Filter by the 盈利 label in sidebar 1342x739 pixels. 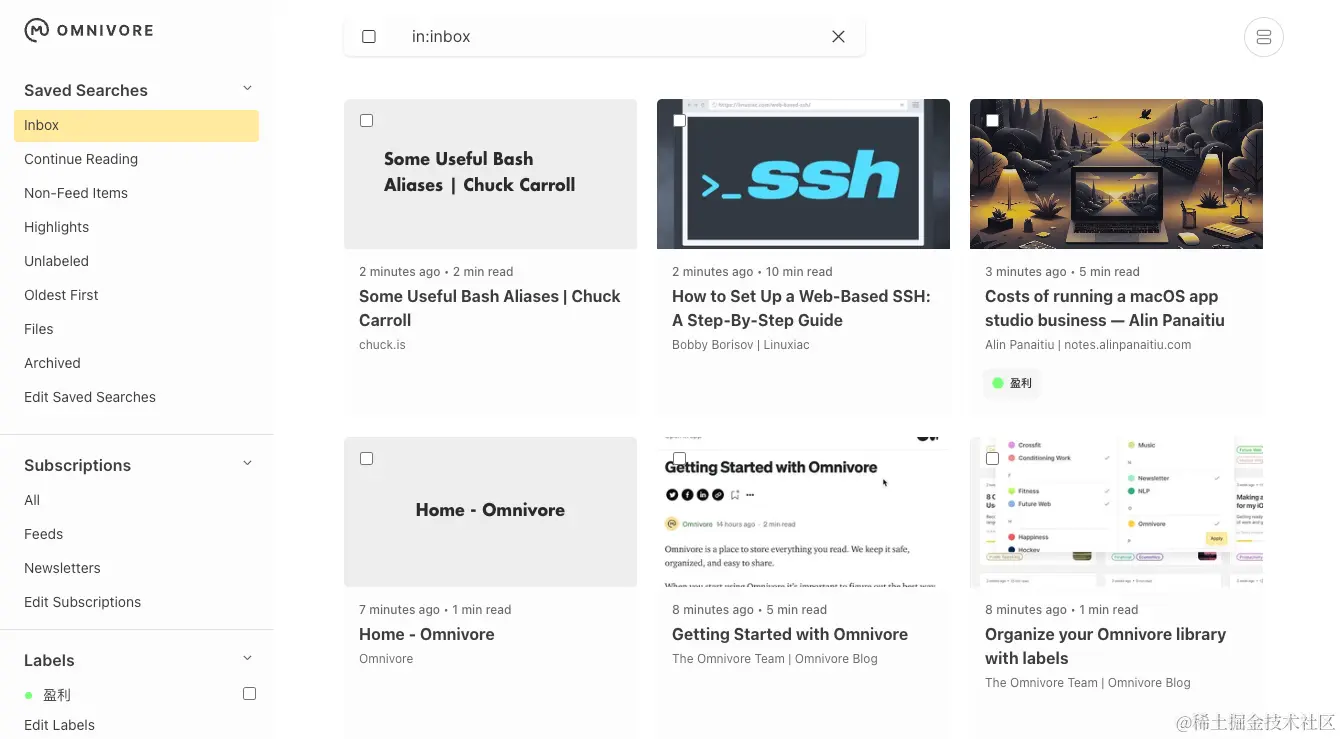click(x=57, y=695)
